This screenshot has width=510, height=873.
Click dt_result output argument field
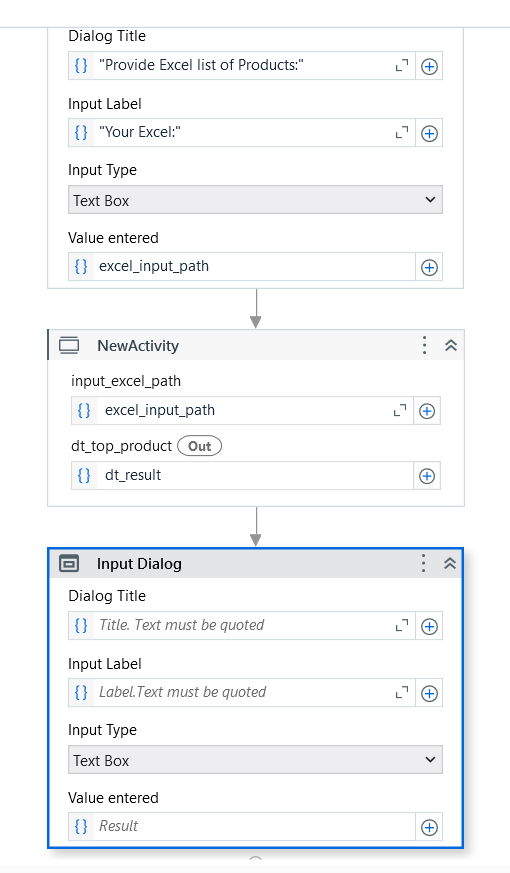(256, 475)
